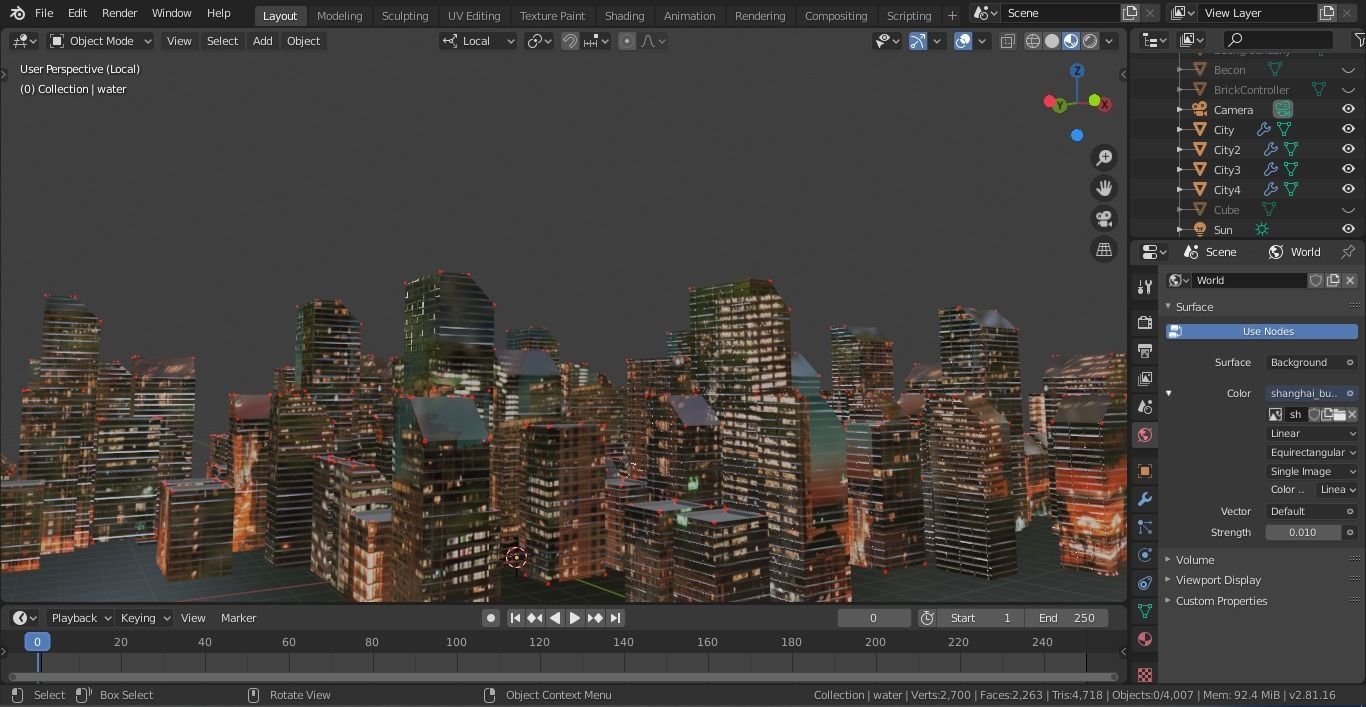
Task: Open the Tool properties tab
Action: point(1145,287)
